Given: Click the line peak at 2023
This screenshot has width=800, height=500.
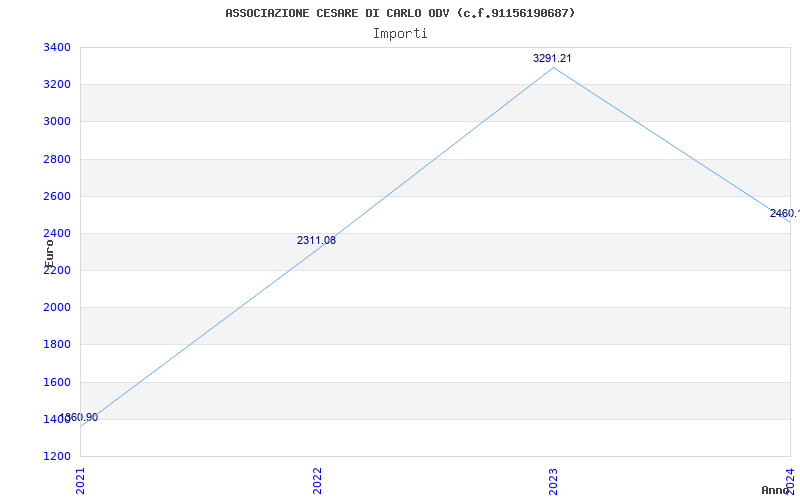Looking at the screenshot, I should point(554,67).
